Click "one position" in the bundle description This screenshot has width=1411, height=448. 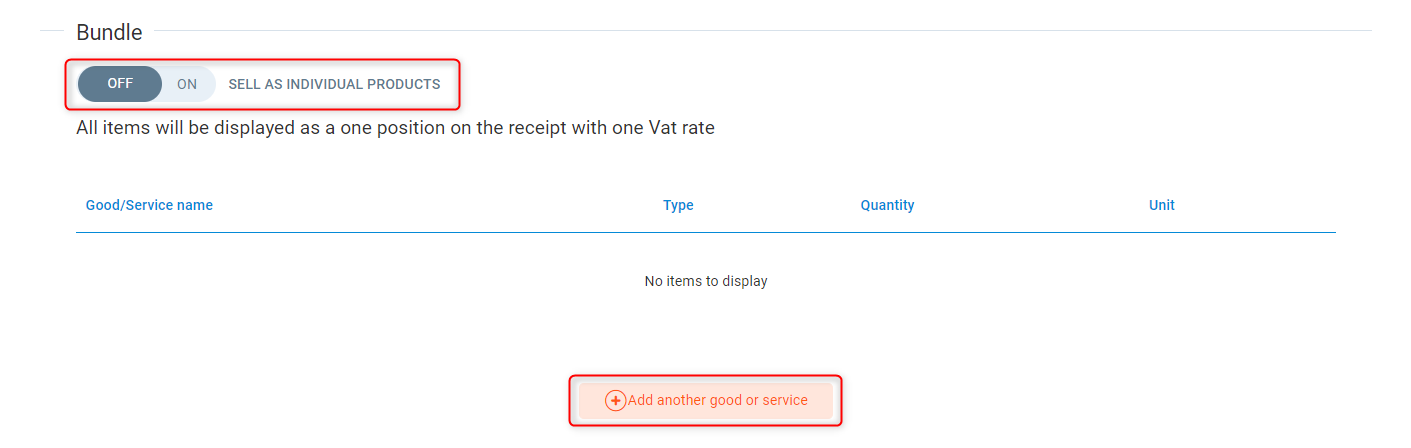pos(390,128)
